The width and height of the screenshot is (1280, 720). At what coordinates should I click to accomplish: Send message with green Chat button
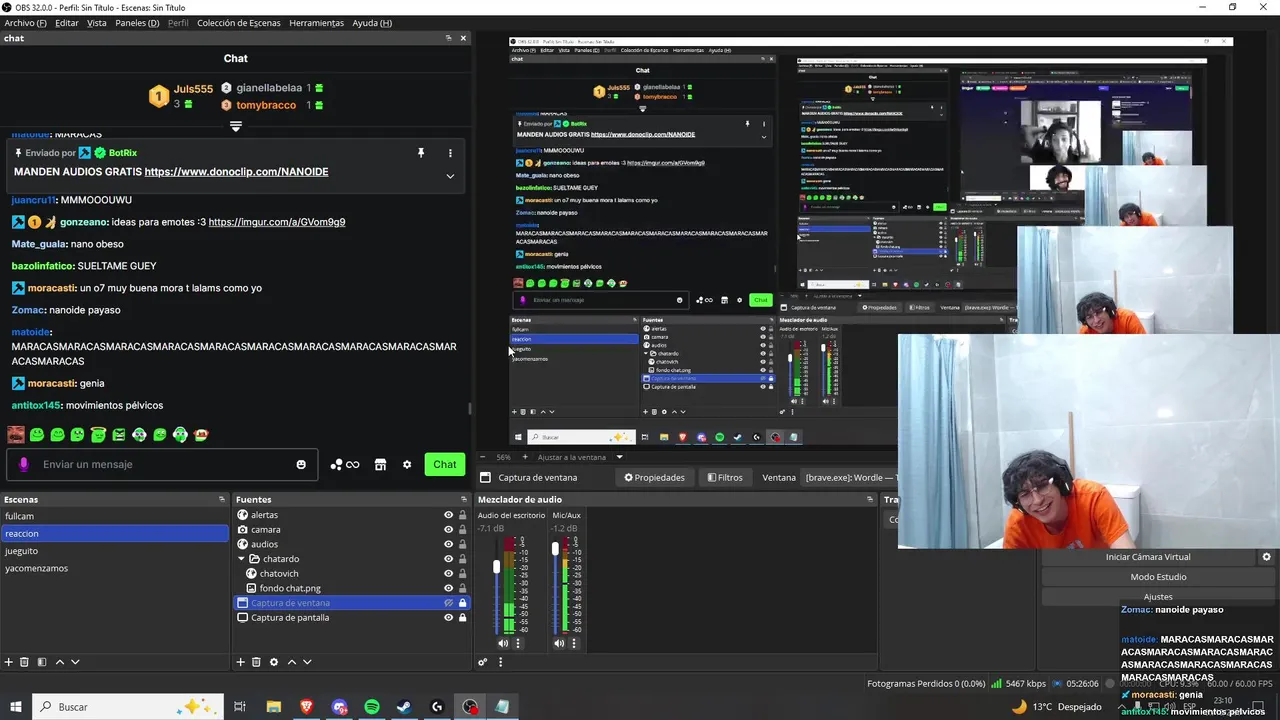tap(445, 464)
